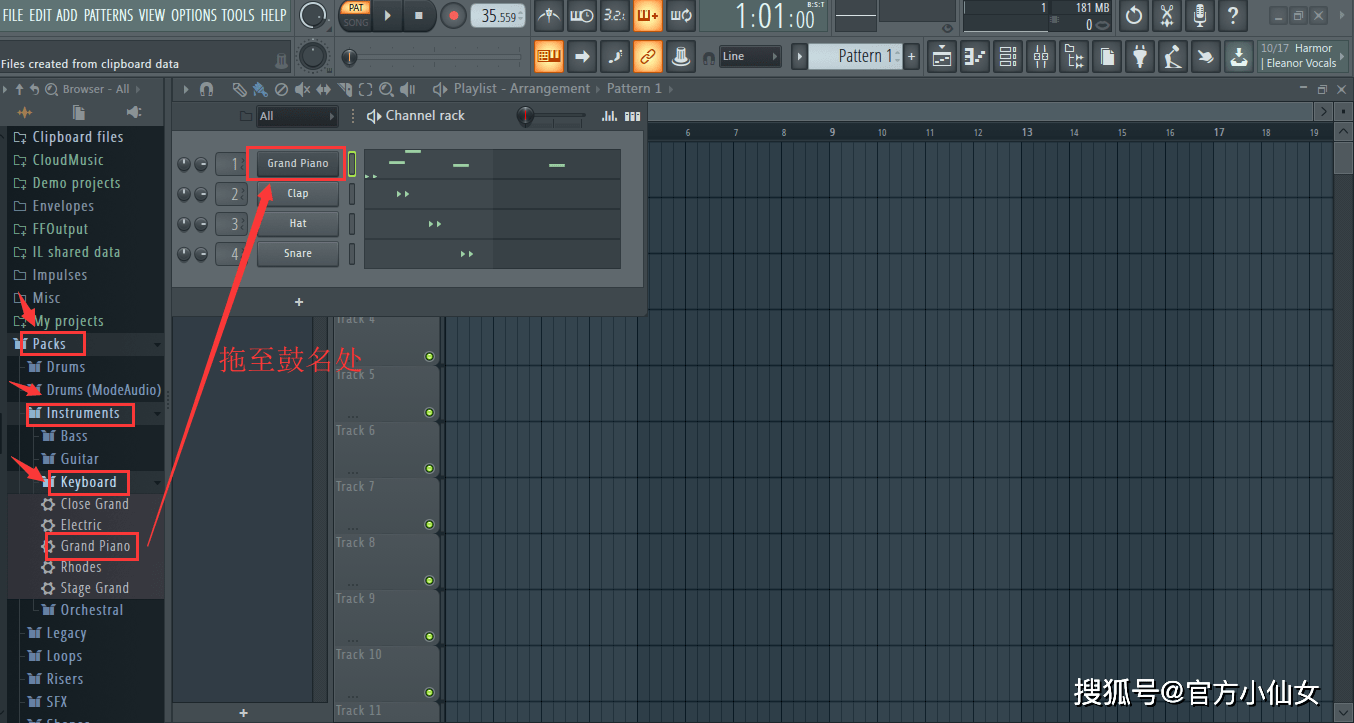Toggle the metronome icon
Screen dimensions: 1354x723
pyautogui.click(x=549, y=16)
